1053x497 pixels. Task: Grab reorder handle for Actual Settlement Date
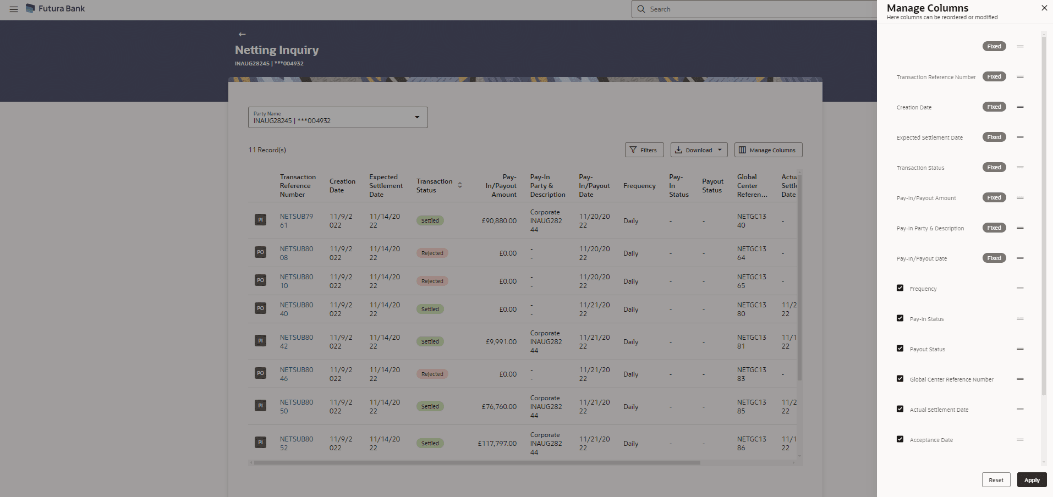click(x=1020, y=409)
